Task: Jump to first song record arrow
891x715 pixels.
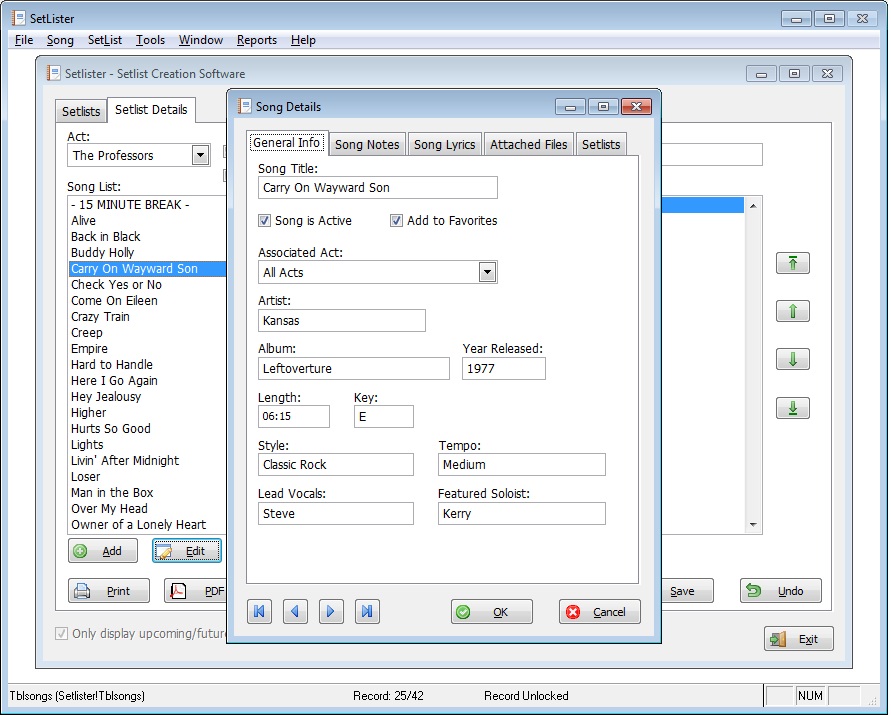Action: pos(260,612)
